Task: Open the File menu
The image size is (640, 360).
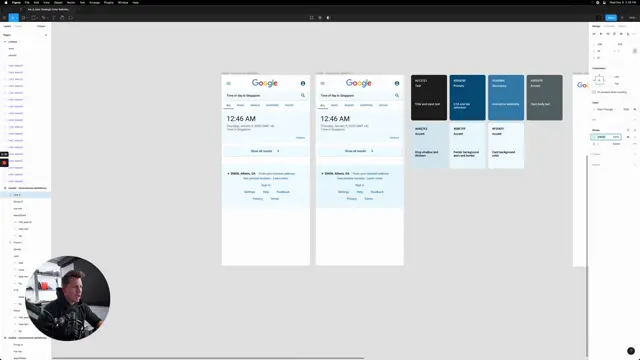Action: [x=27, y=2]
